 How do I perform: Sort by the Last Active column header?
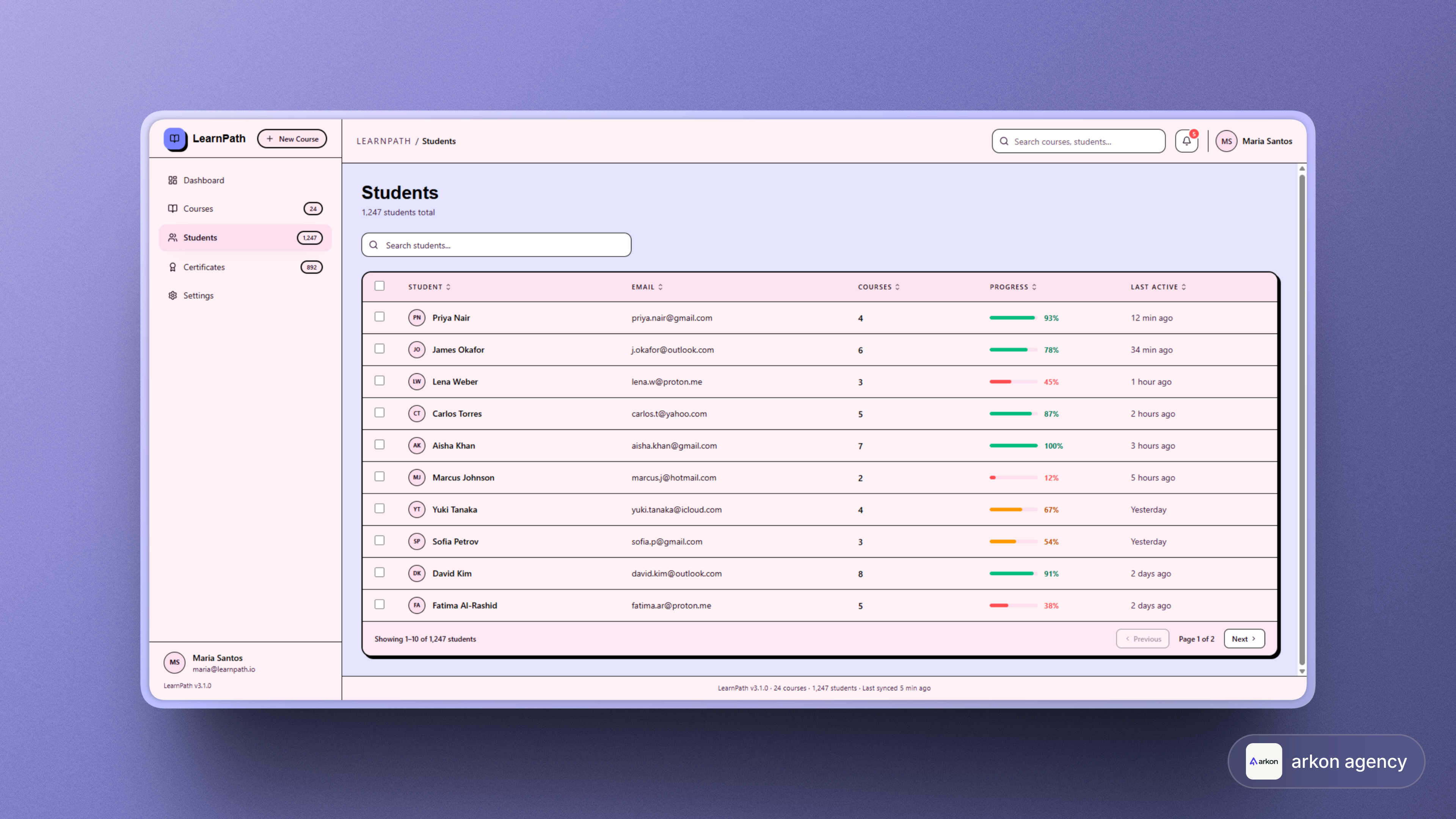click(x=1158, y=287)
